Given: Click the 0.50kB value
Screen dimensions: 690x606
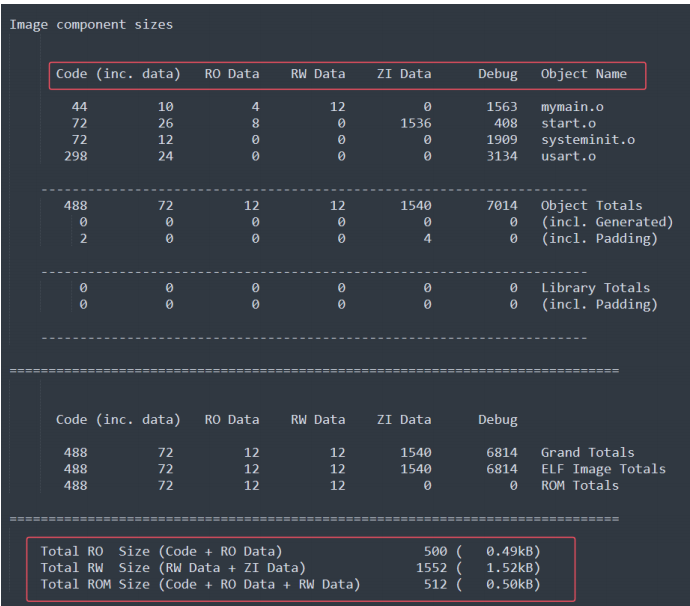Looking at the screenshot, I should click(x=509, y=584).
